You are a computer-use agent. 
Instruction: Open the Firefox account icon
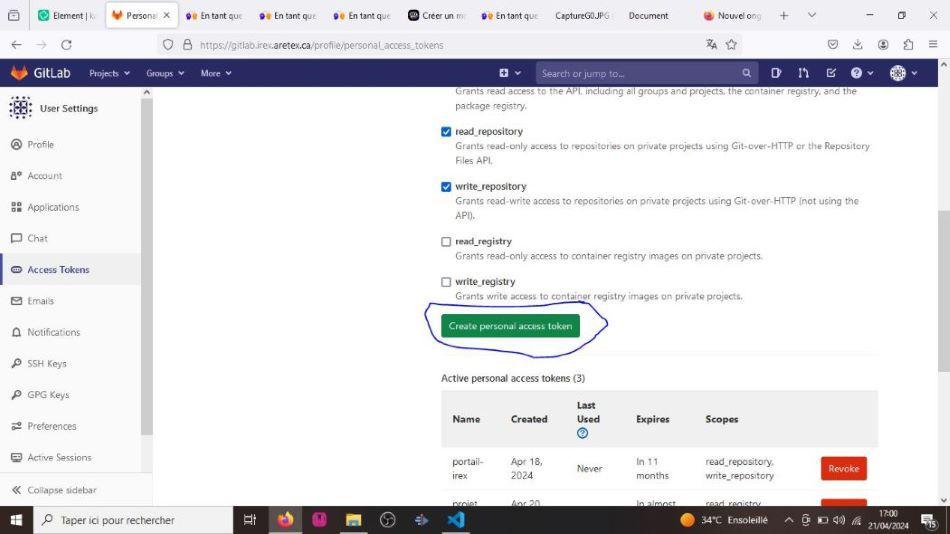tap(883, 44)
